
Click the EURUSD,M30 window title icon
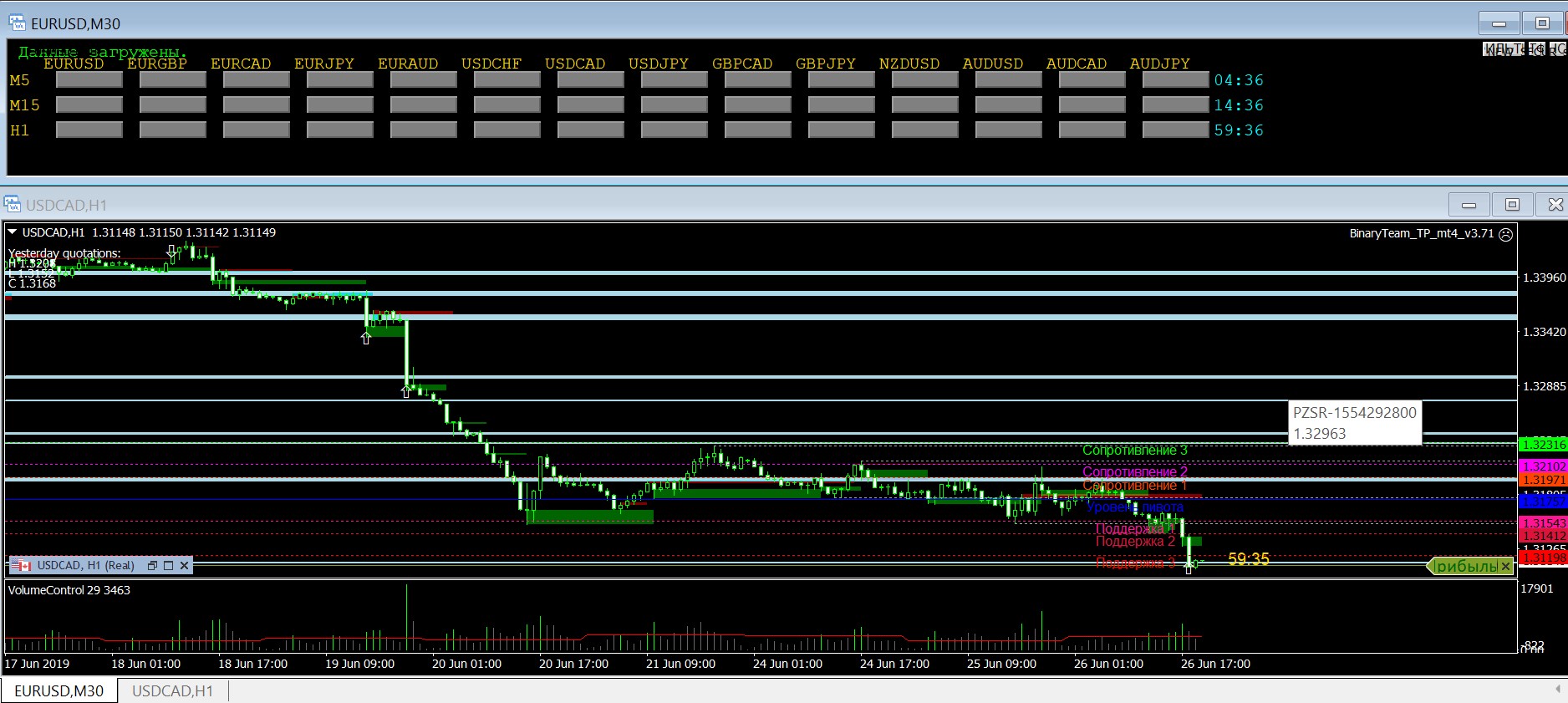pos(17,23)
